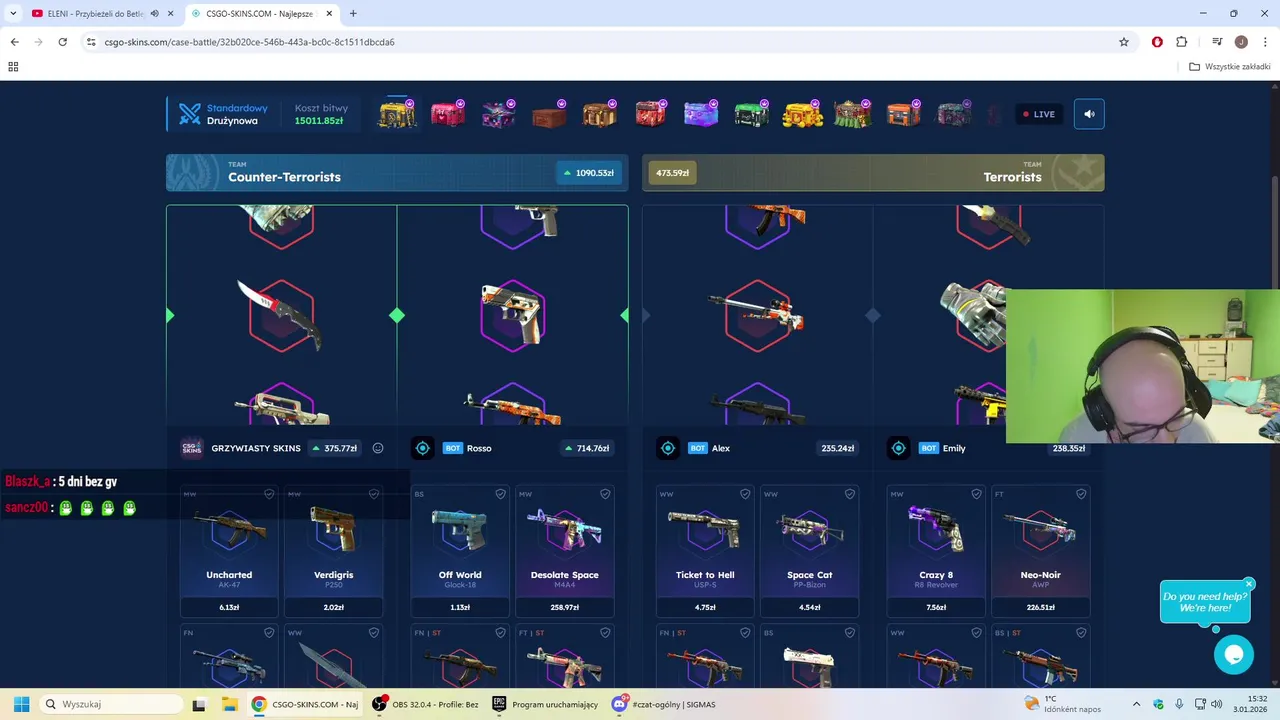This screenshot has width=1280, height=720.
Task: Open the Chrome three-dot menu
Action: click(x=1265, y=42)
